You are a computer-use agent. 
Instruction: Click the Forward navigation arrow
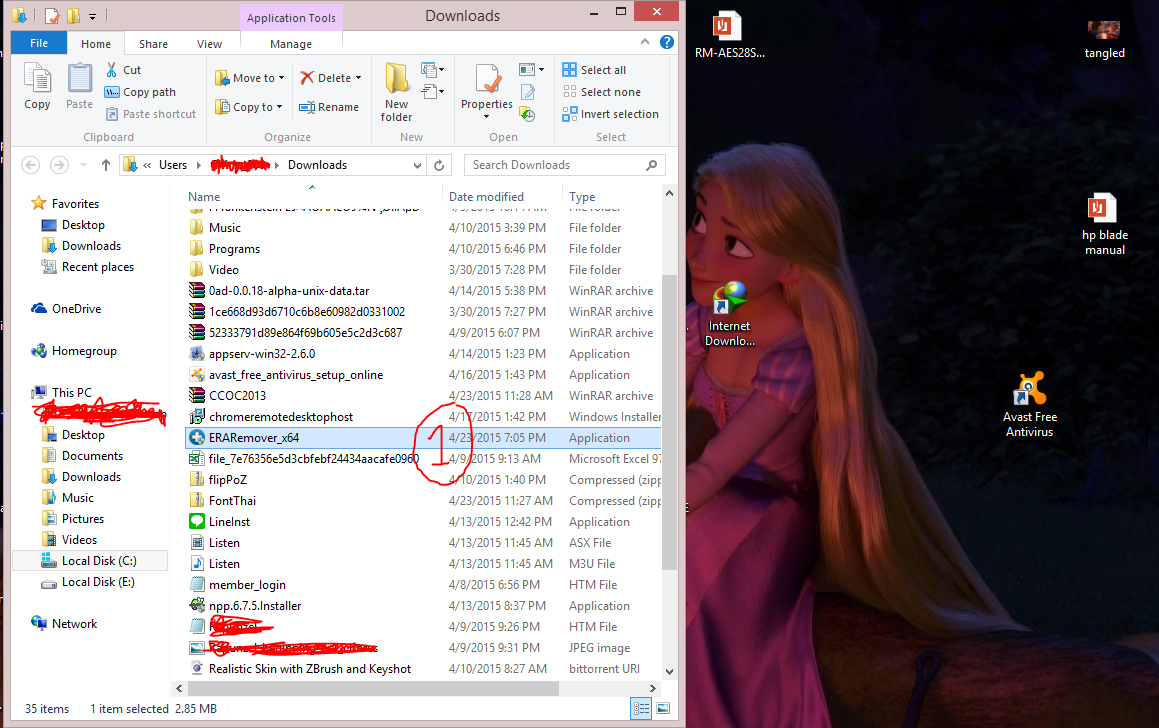pyautogui.click(x=59, y=165)
